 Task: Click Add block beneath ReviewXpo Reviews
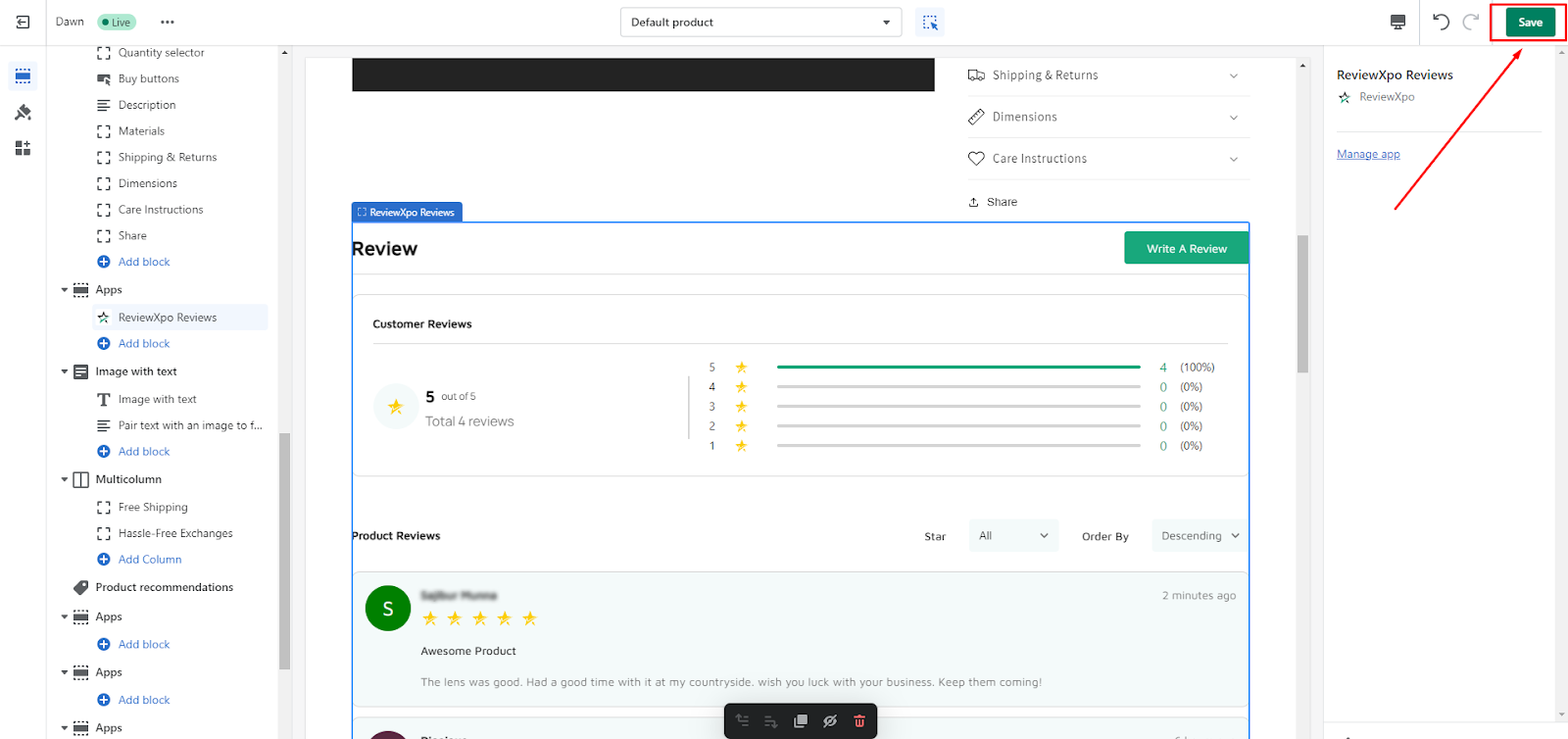click(143, 344)
